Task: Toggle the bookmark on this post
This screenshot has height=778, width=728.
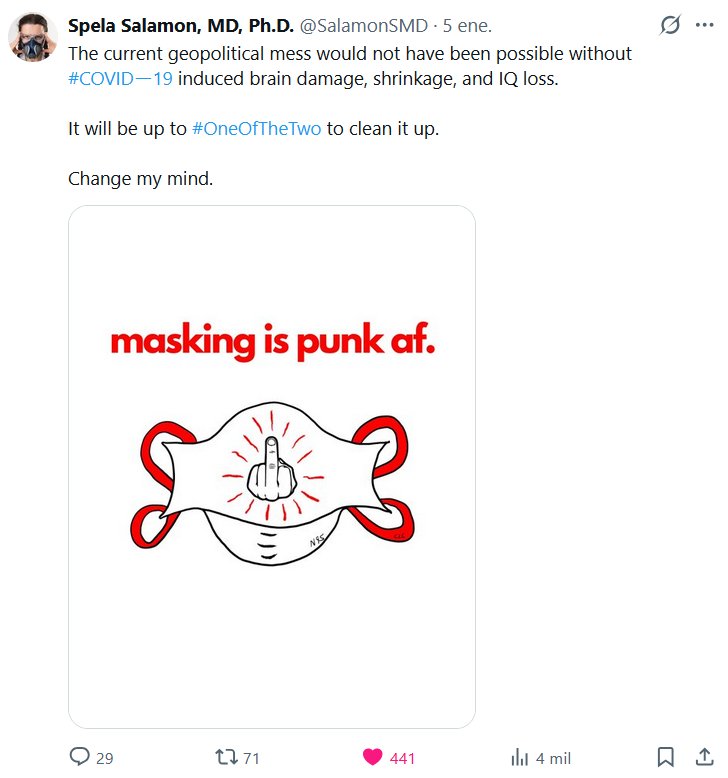Action: click(x=666, y=757)
